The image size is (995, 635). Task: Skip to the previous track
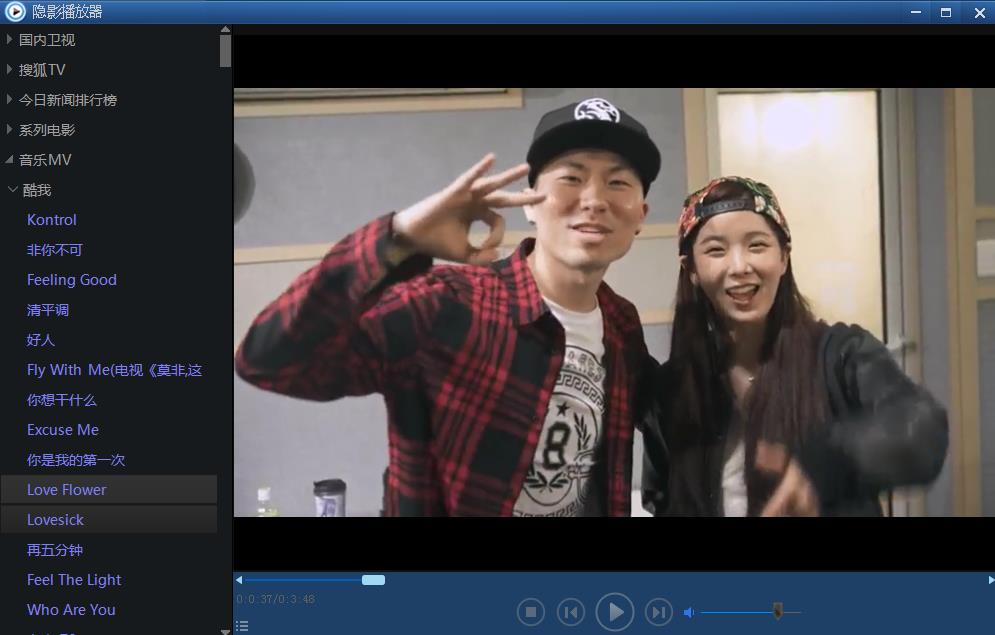(x=570, y=612)
